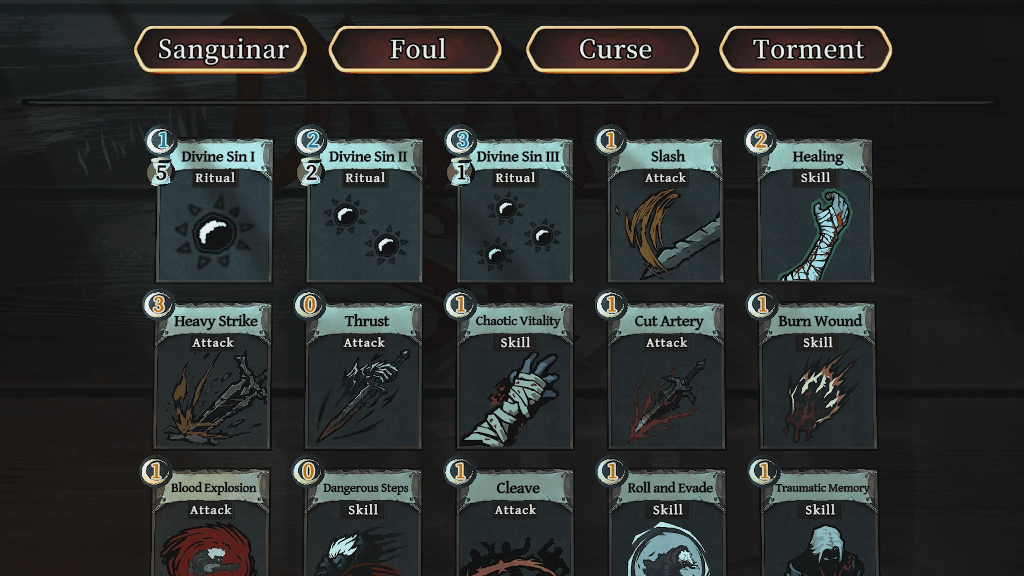1024x576 pixels.
Task: Click the Slash attack card artwork
Action: tap(665, 233)
